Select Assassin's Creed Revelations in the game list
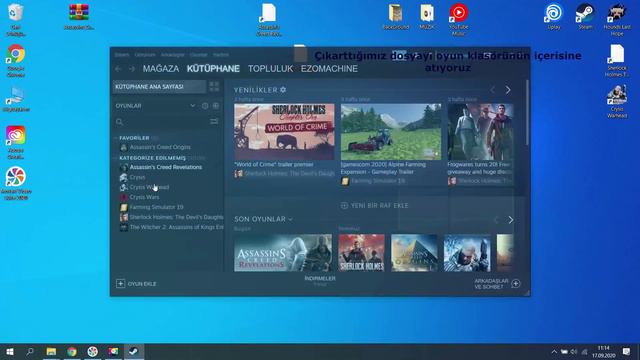 click(x=166, y=167)
